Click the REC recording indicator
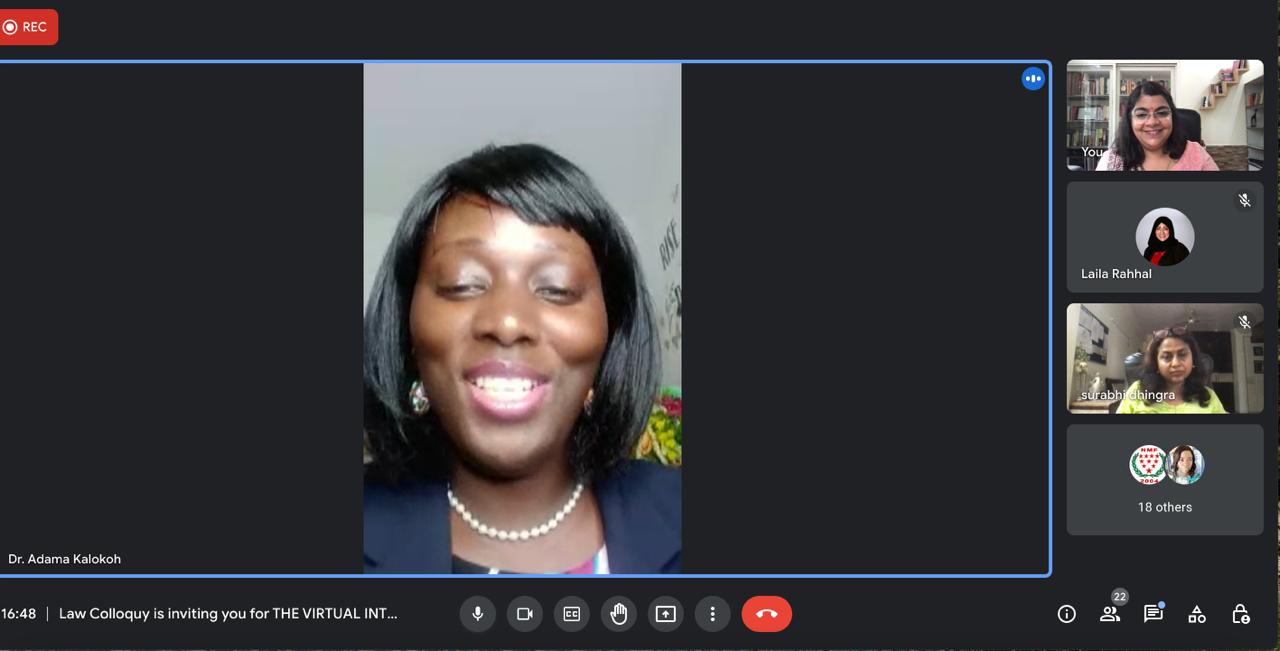Image resolution: width=1280 pixels, height=651 pixels. click(x=27, y=27)
